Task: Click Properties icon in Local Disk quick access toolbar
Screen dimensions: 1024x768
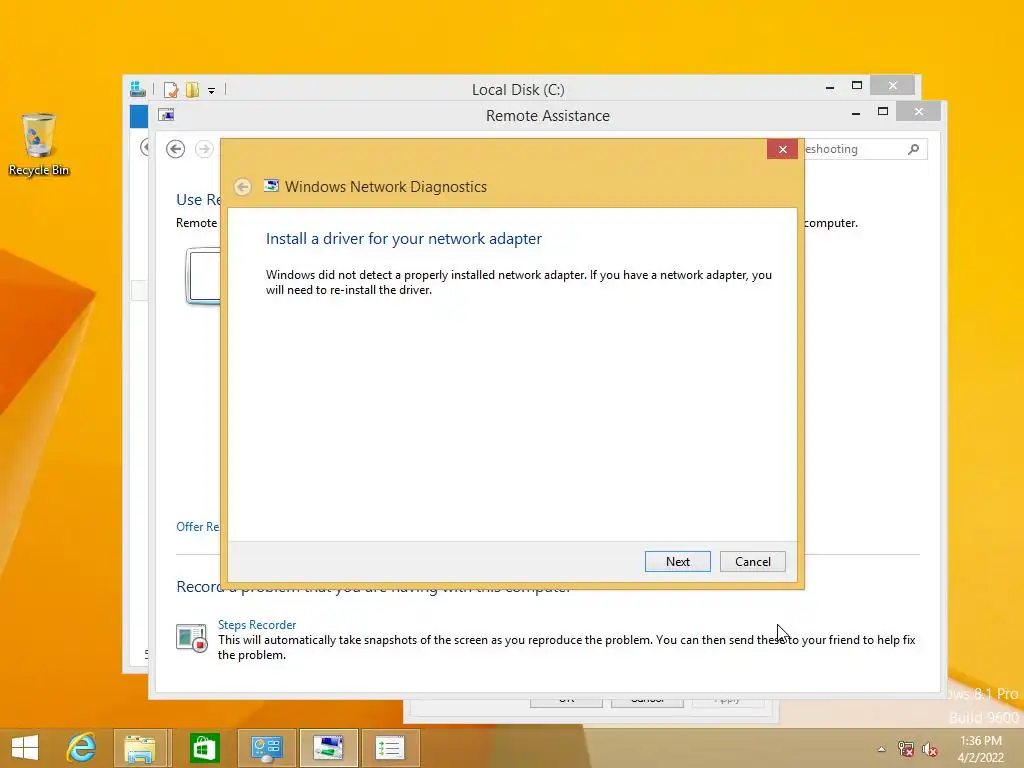Action: (x=171, y=89)
